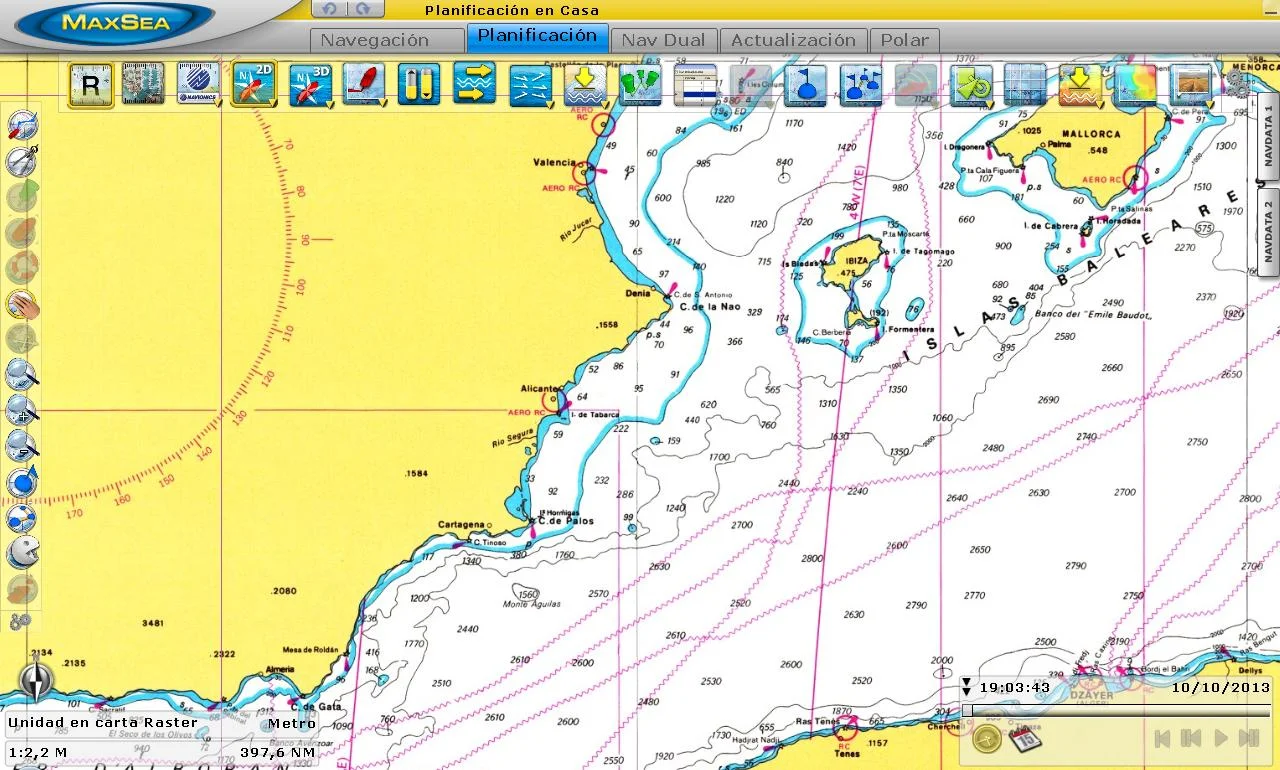Select the Polar tab
The image size is (1280, 770).
[x=904, y=40]
